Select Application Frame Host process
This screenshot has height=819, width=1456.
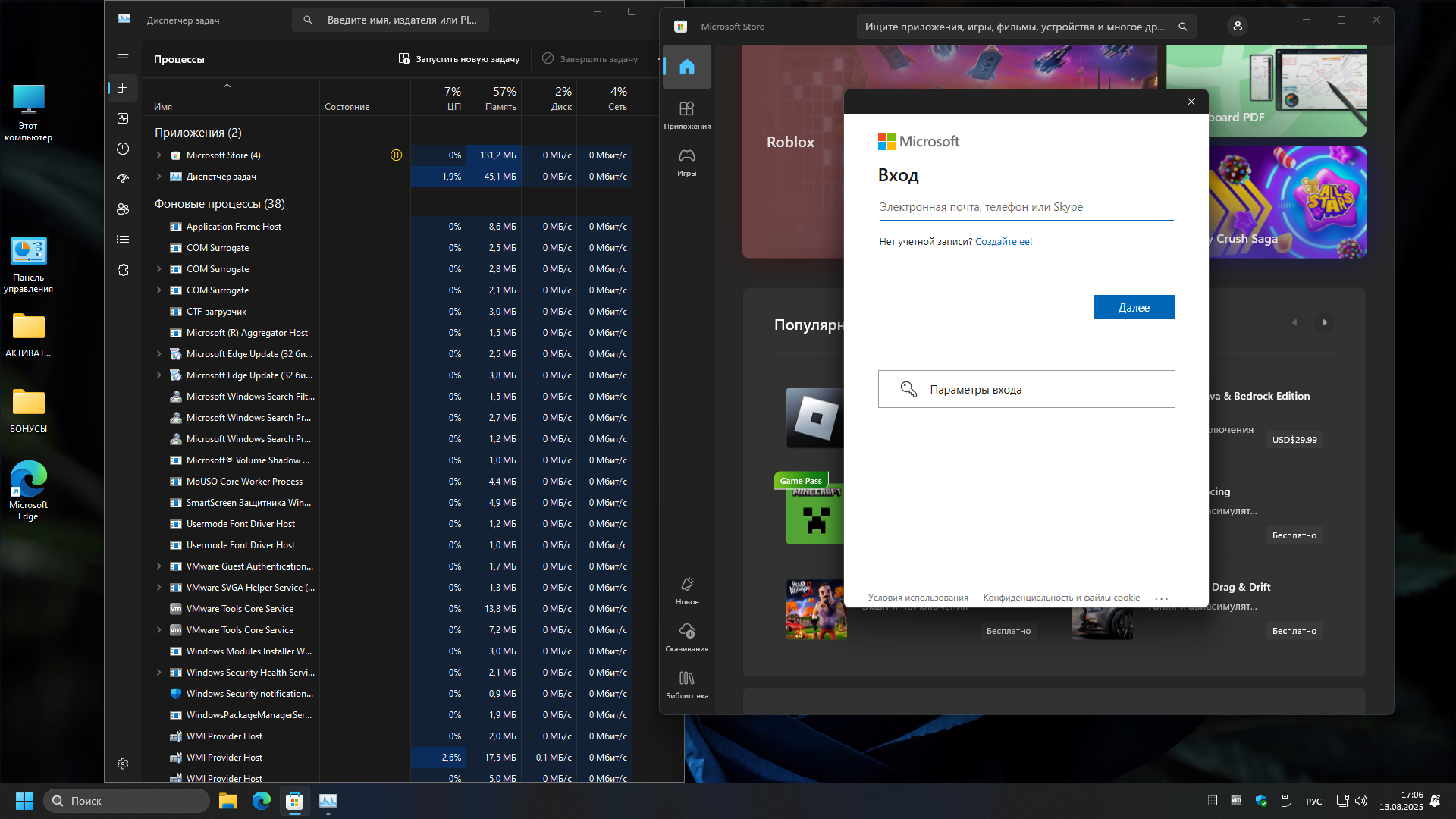(x=387, y=227)
